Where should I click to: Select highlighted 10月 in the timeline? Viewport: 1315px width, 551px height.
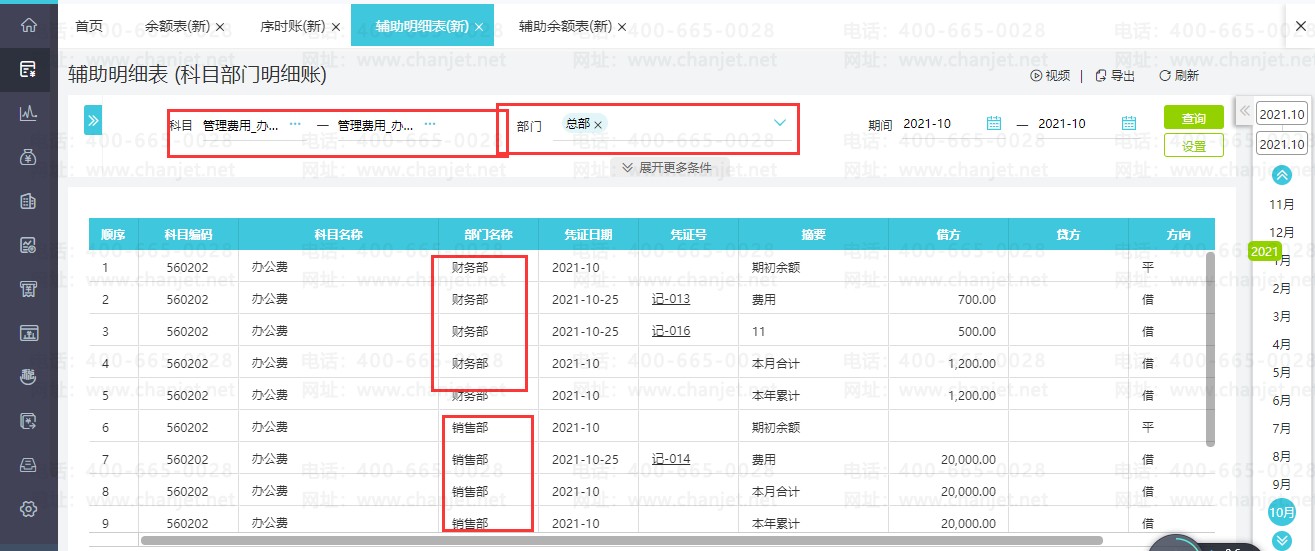pos(1281,512)
